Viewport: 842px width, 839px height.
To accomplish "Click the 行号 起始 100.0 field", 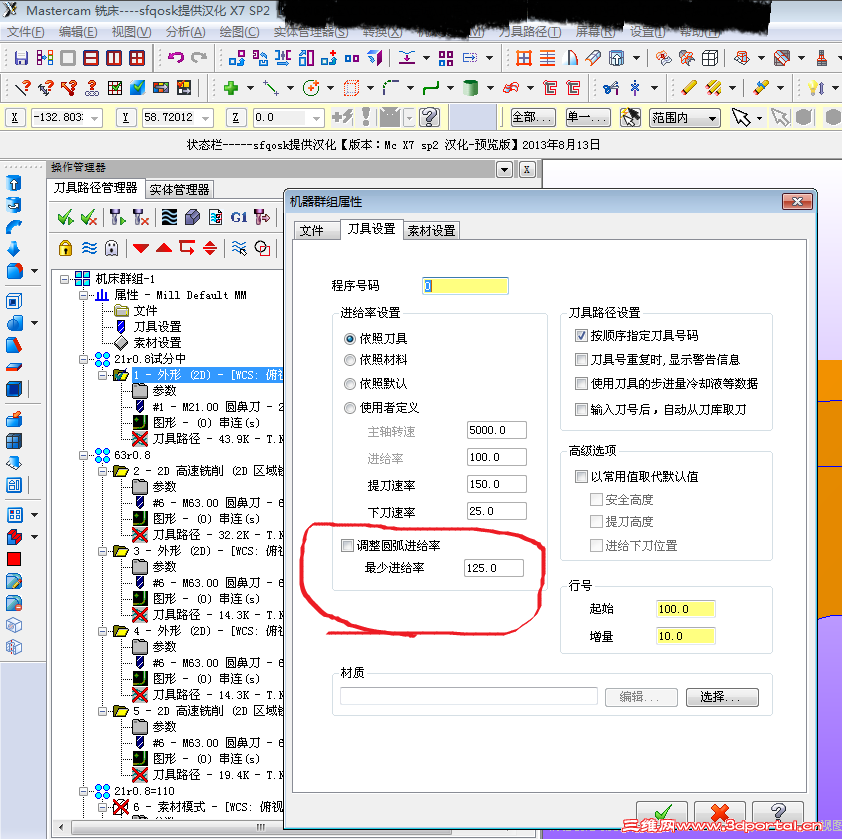I will pyautogui.click(x=686, y=609).
